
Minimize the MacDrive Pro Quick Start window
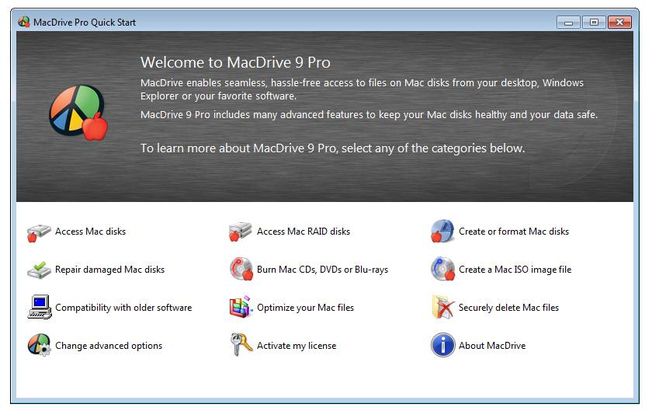click(568, 22)
